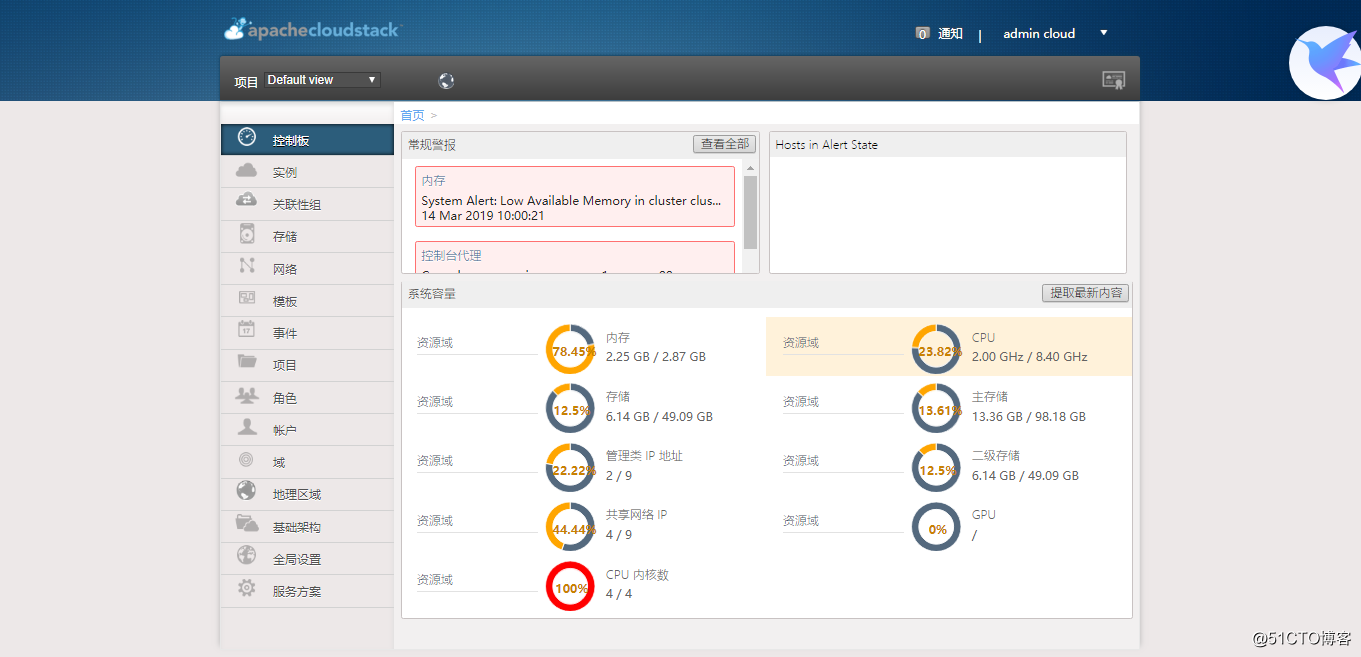Image resolution: width=1361 pixels, height=657 pixels.
Task: Click the alerts list scrollbar up arrow
Action: 751,168
